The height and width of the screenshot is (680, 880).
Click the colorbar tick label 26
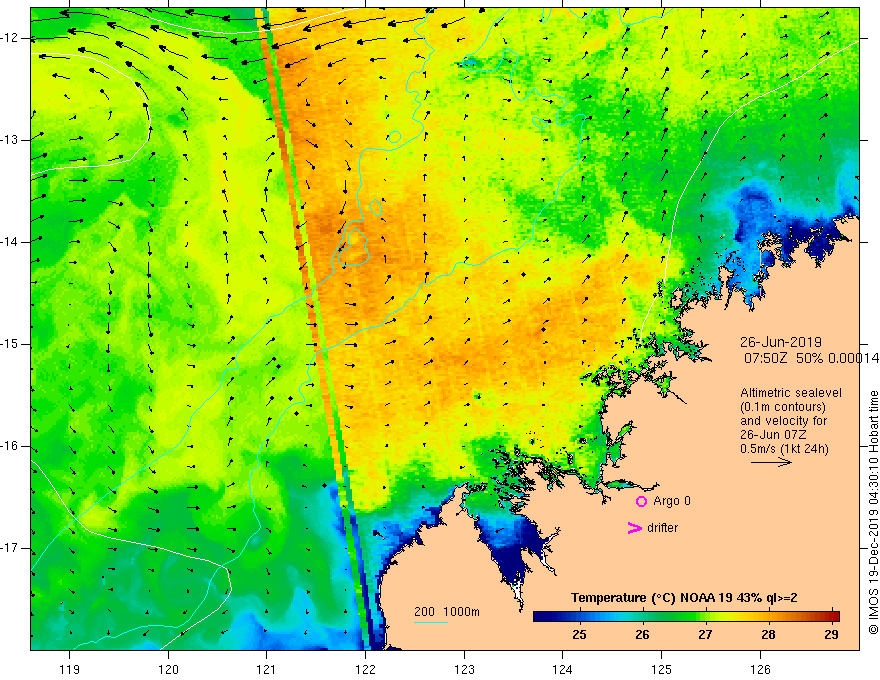pyautogui.click(x=642, y=635)
